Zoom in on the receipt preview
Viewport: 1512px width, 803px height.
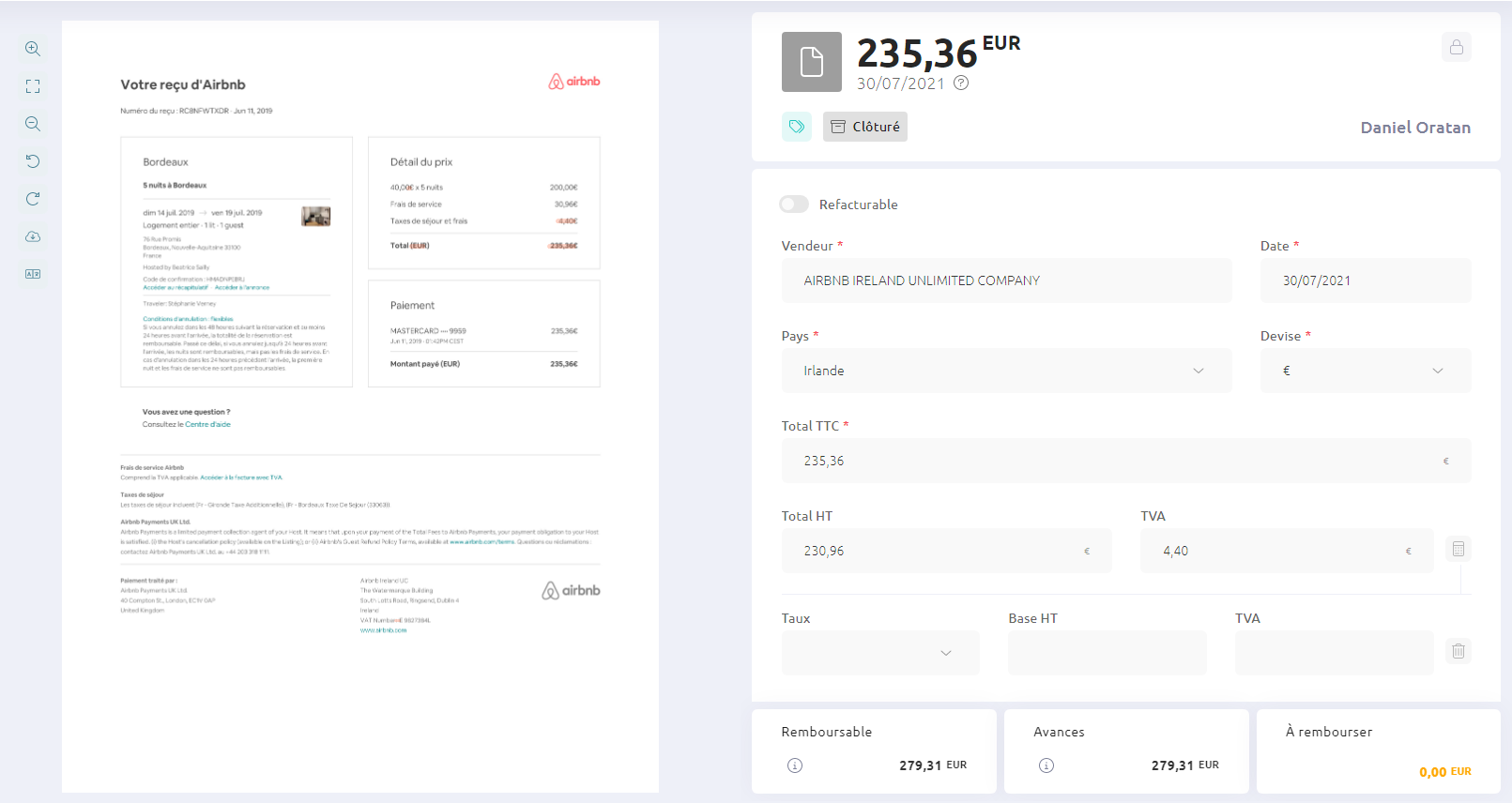pos(33,49)
